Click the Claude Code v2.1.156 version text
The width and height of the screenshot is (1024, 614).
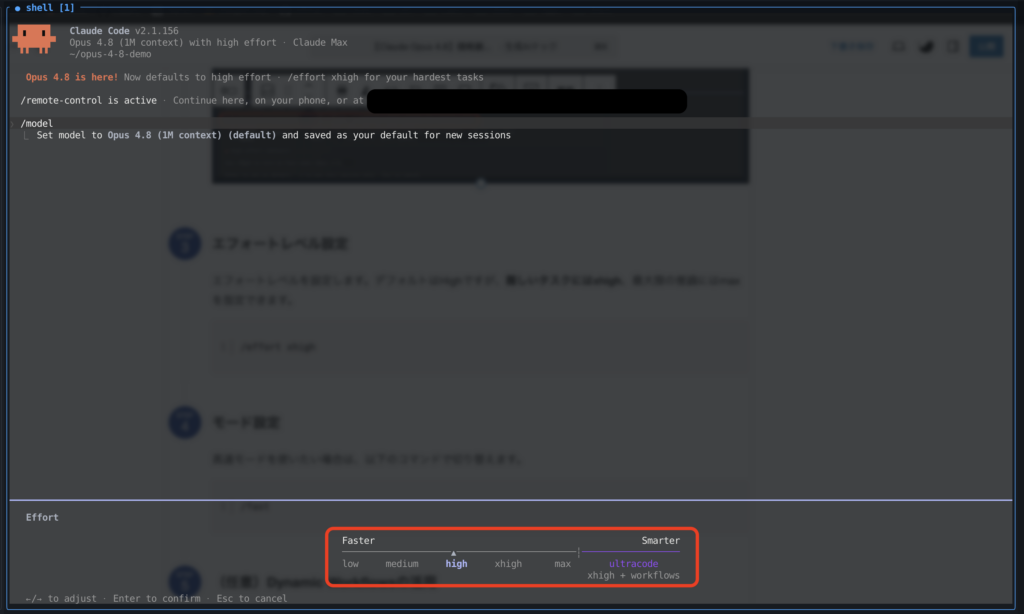click(x=124, y=31)
